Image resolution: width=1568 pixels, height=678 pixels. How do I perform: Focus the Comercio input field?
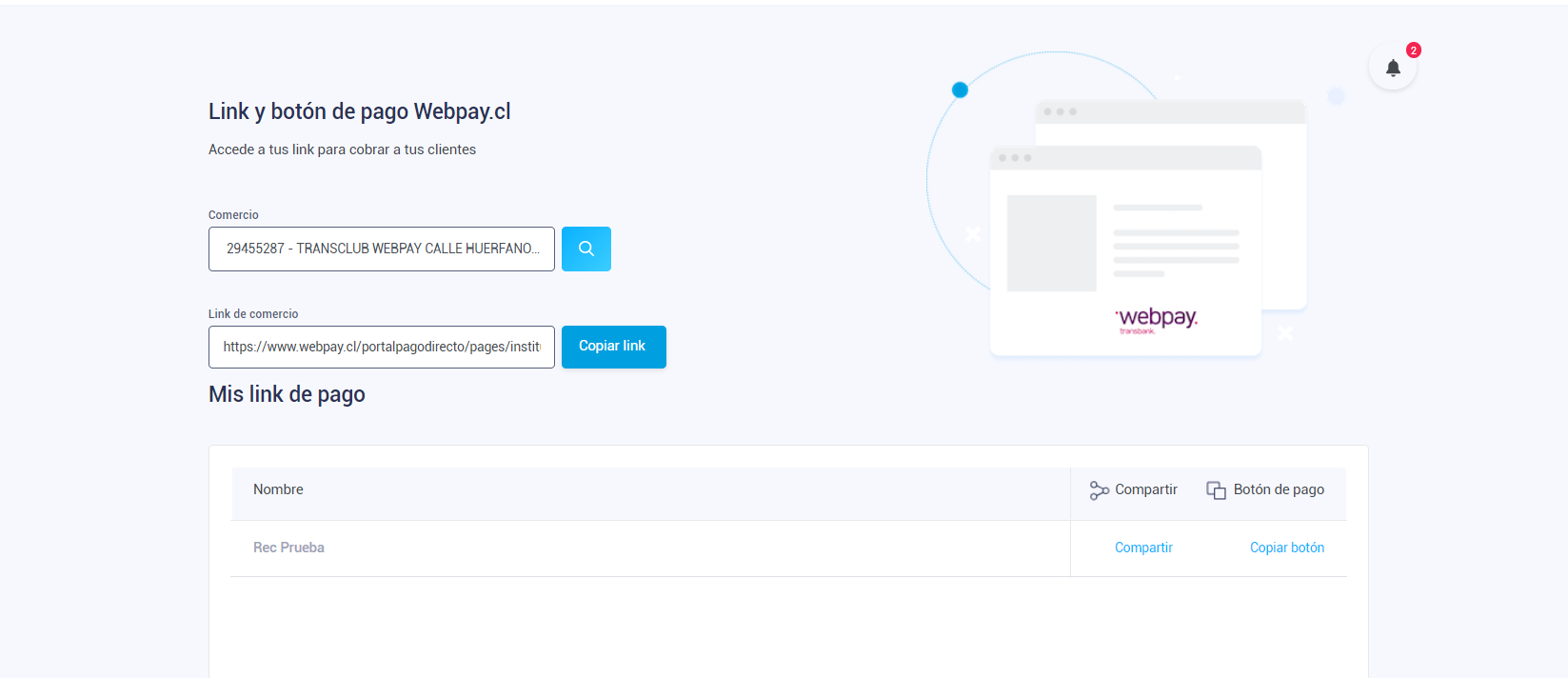382,249
